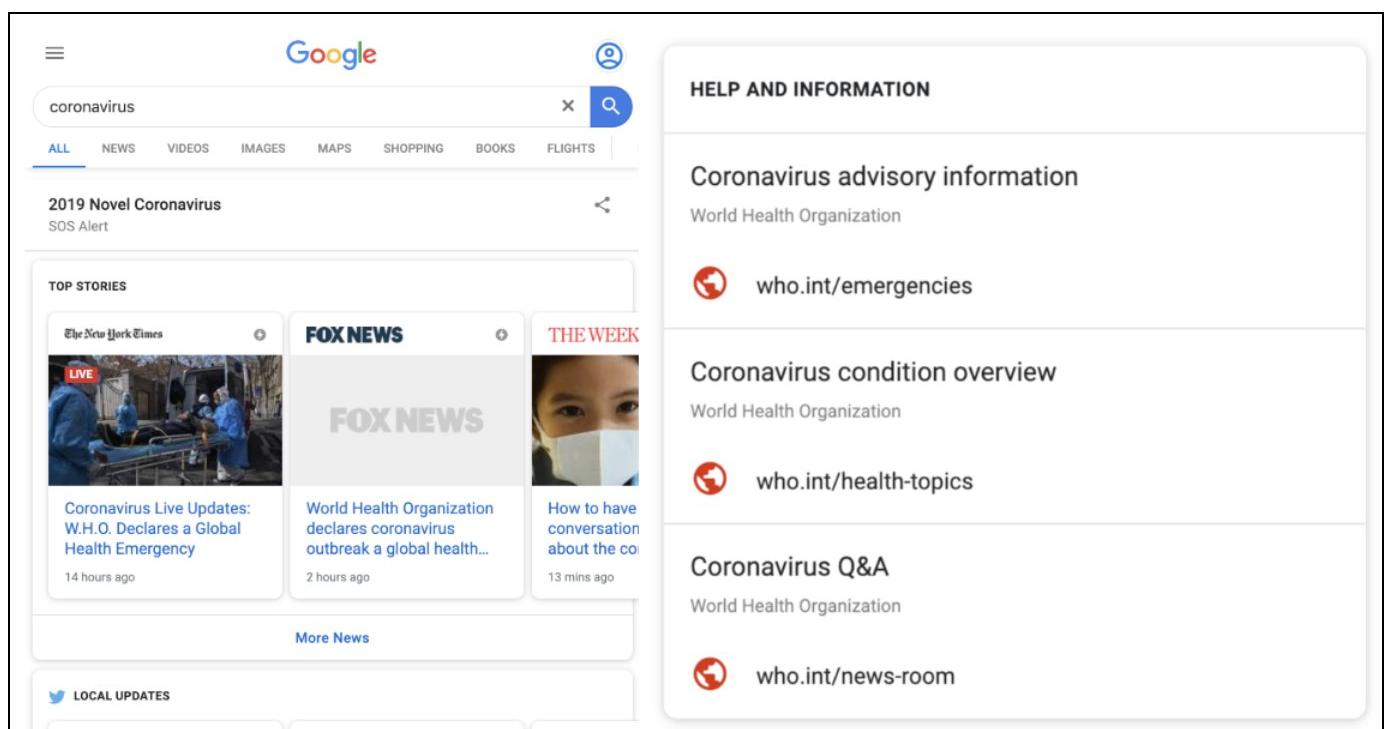Click the globe icon next to who.int/emergencies

(x=709, y=285)
